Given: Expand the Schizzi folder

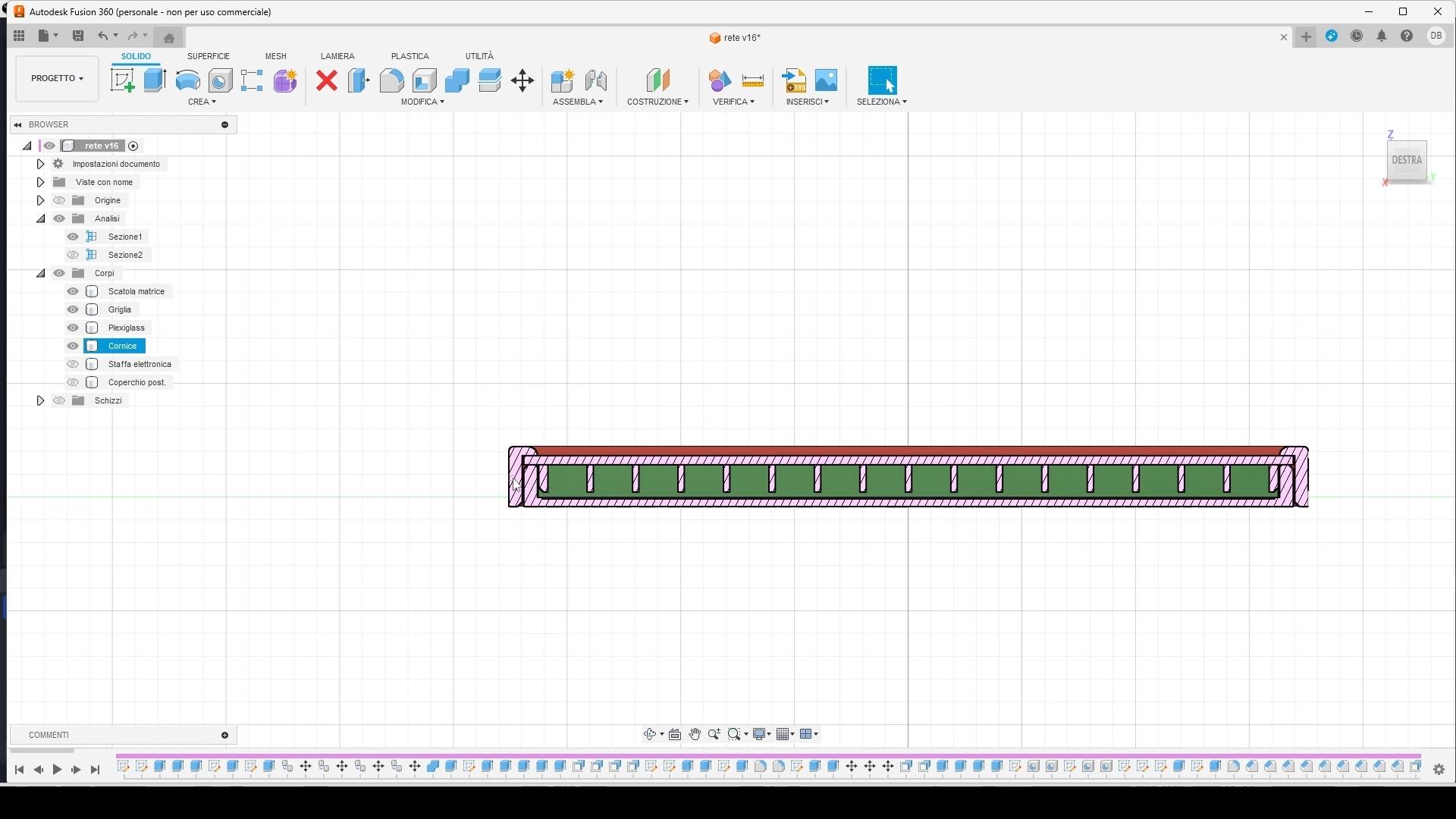Looking at the screenshot, I should [x=40, y=400].
